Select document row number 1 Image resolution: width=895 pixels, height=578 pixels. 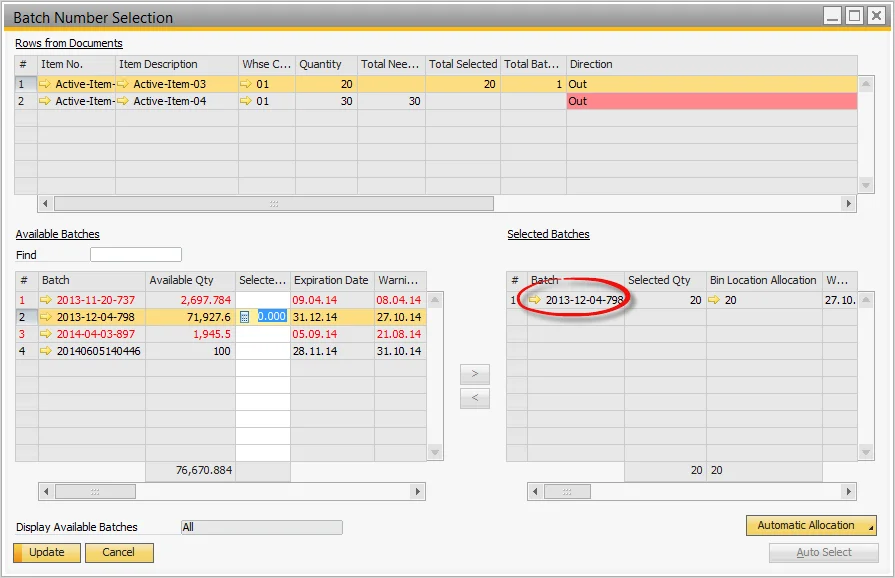tap(26, 84)
